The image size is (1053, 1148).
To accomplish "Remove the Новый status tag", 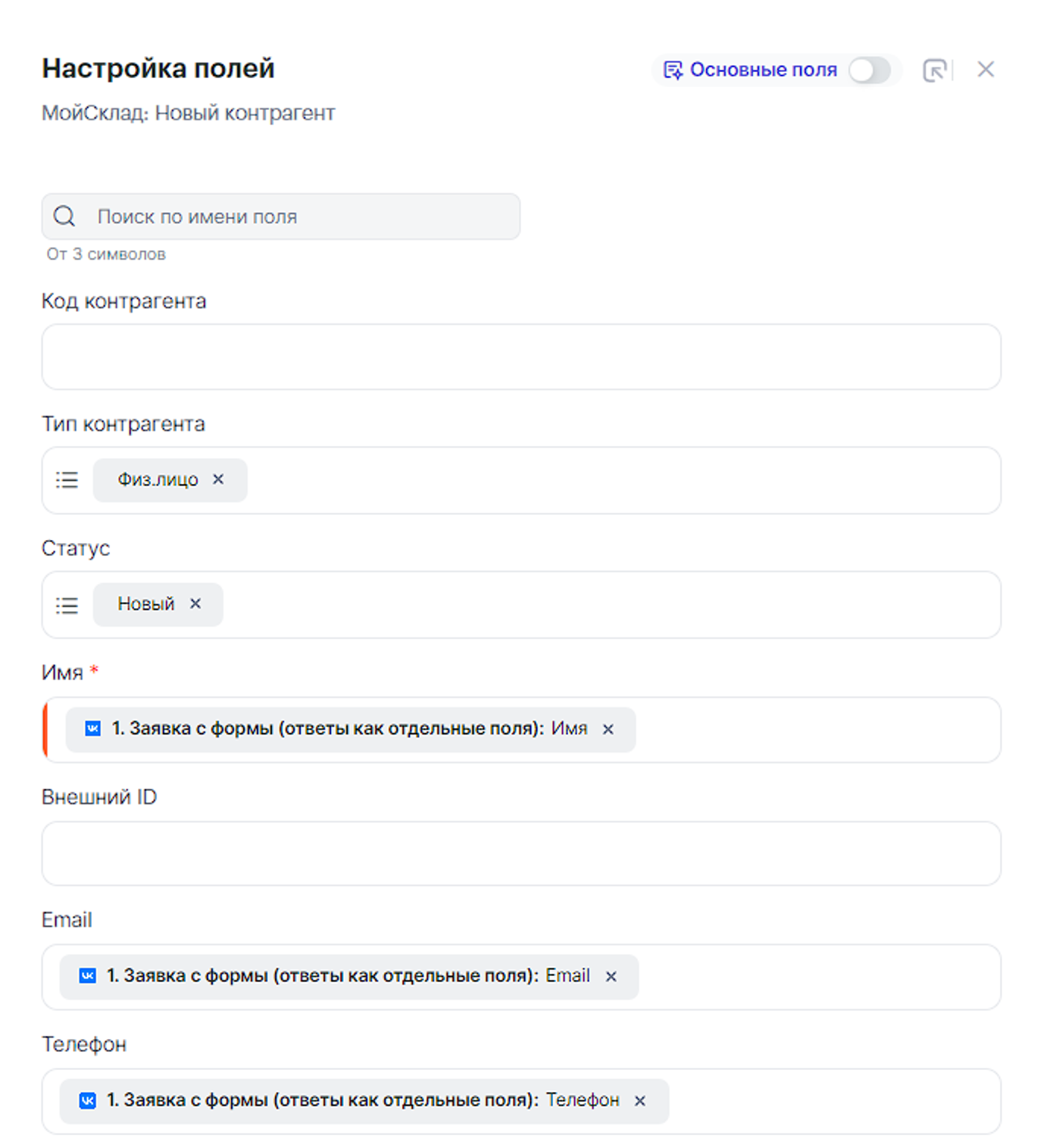I will (x=195, y=604).
